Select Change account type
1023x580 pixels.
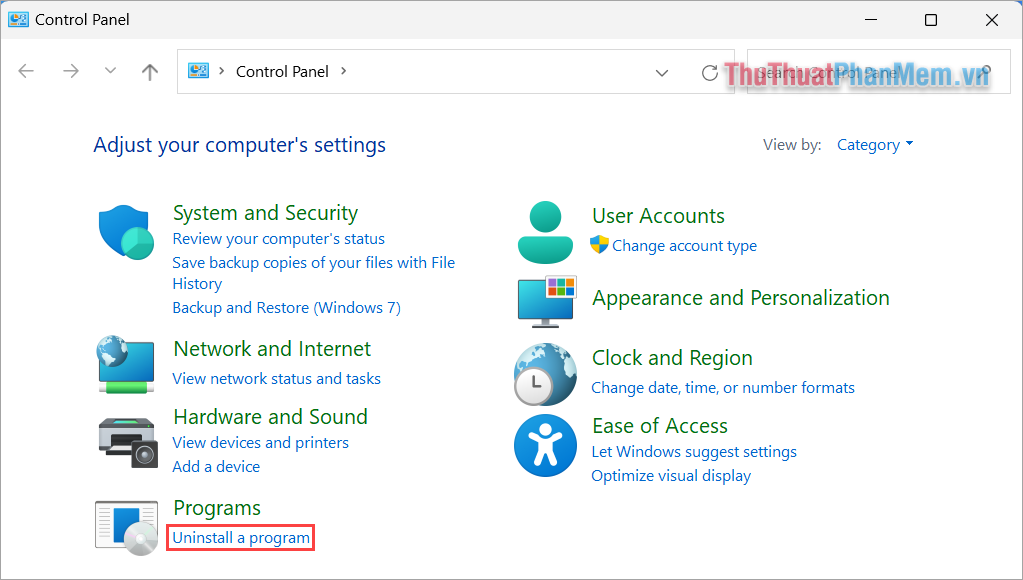685,245
